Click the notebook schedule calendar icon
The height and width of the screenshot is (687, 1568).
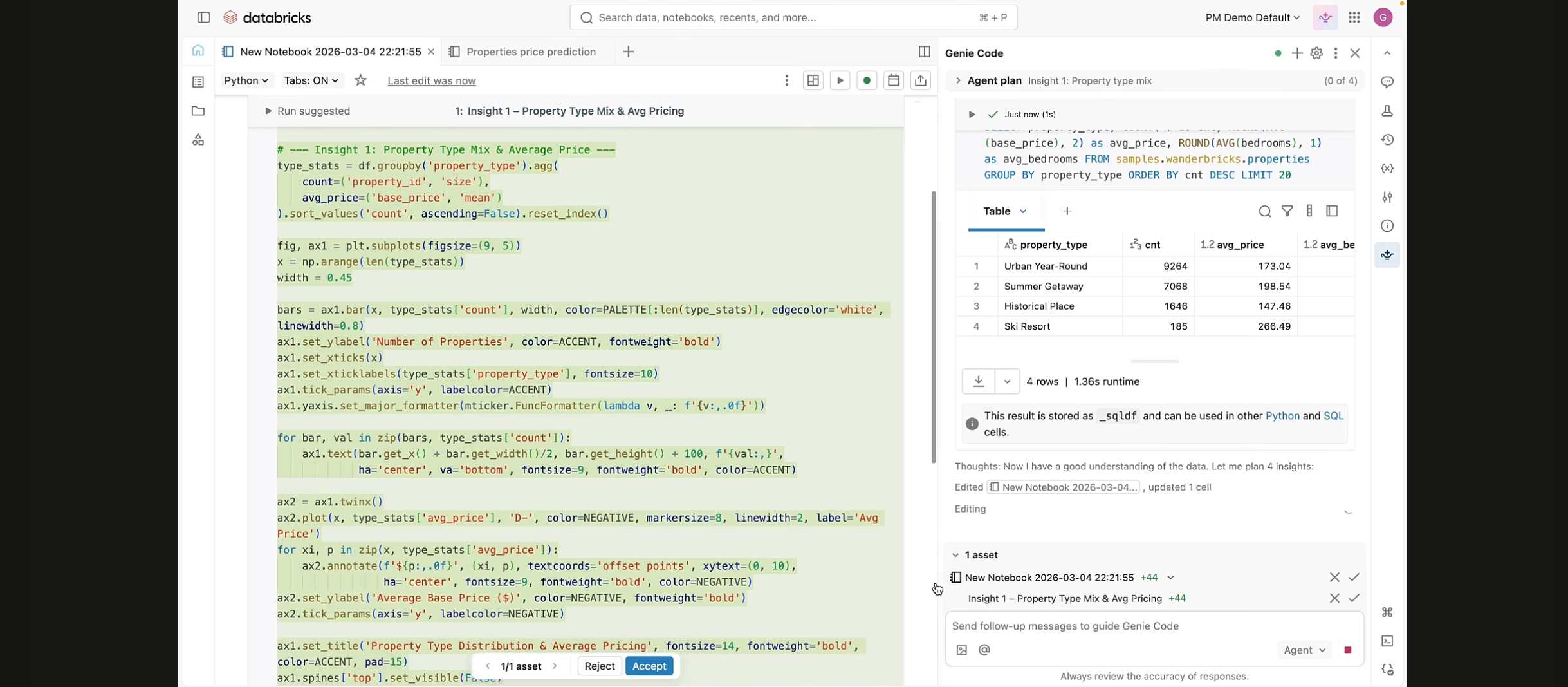pos(893,80)
